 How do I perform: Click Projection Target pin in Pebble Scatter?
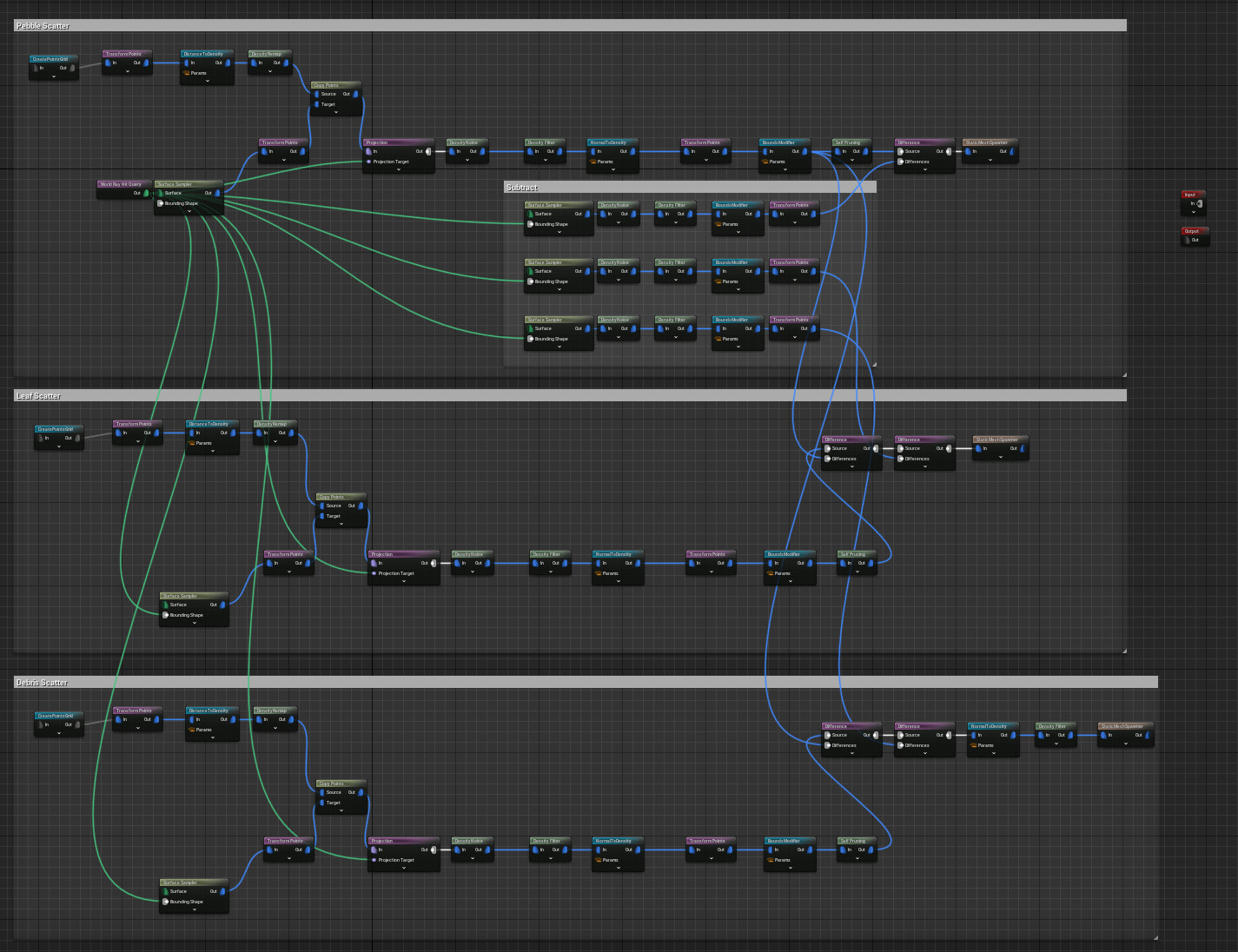369,162
